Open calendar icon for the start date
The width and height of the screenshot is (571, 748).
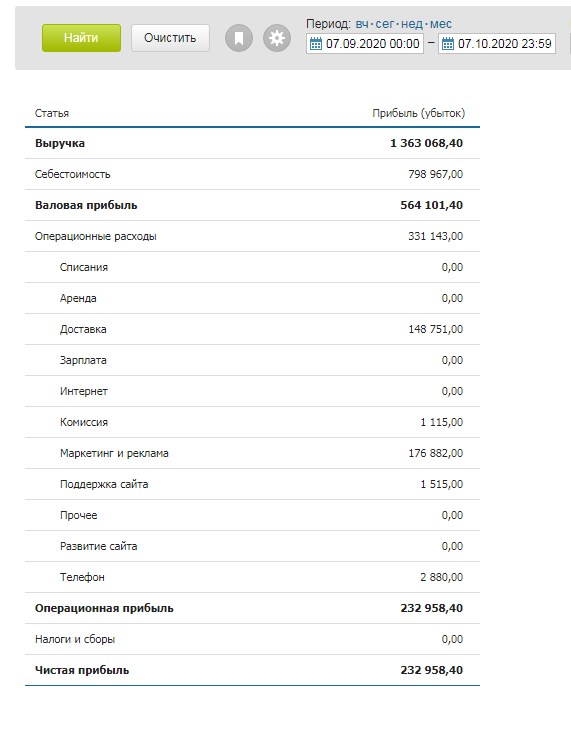(x=316, y=44)
